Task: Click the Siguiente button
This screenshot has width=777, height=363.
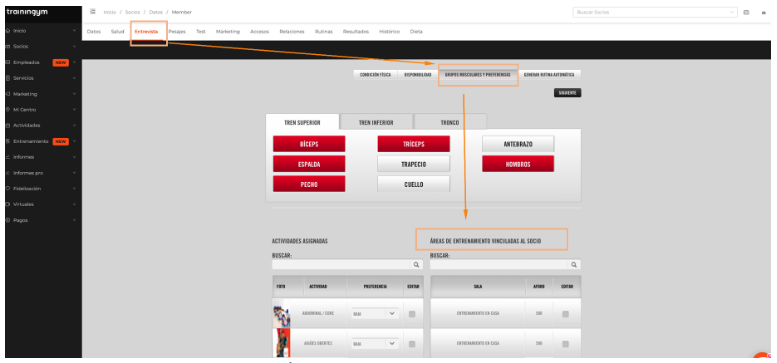Action: point(567,93)
